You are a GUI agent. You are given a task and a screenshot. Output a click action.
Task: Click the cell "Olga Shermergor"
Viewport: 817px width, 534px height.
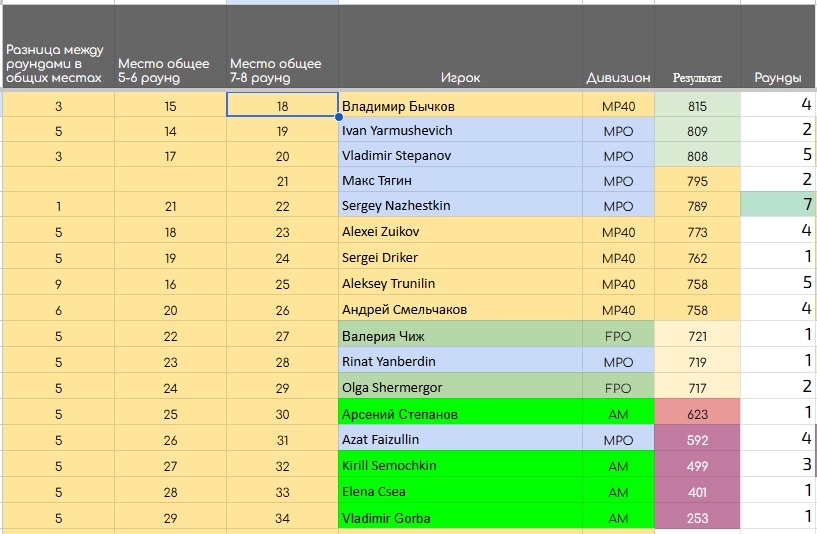[460, 386]
